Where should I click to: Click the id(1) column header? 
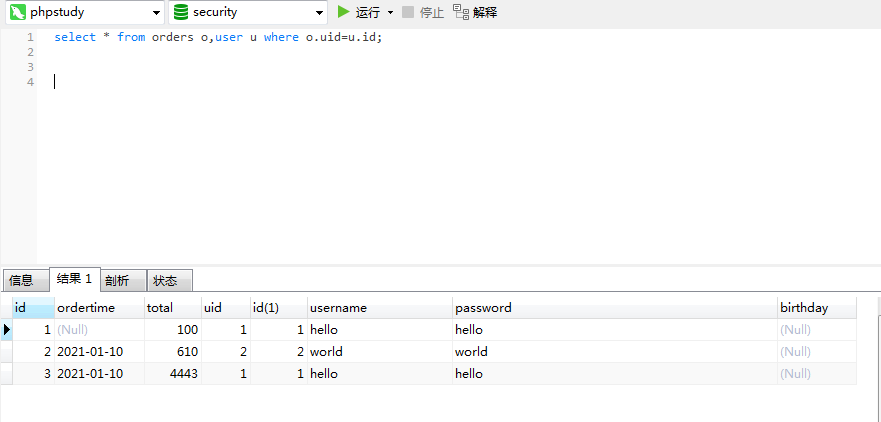click(x=279, y=307)
